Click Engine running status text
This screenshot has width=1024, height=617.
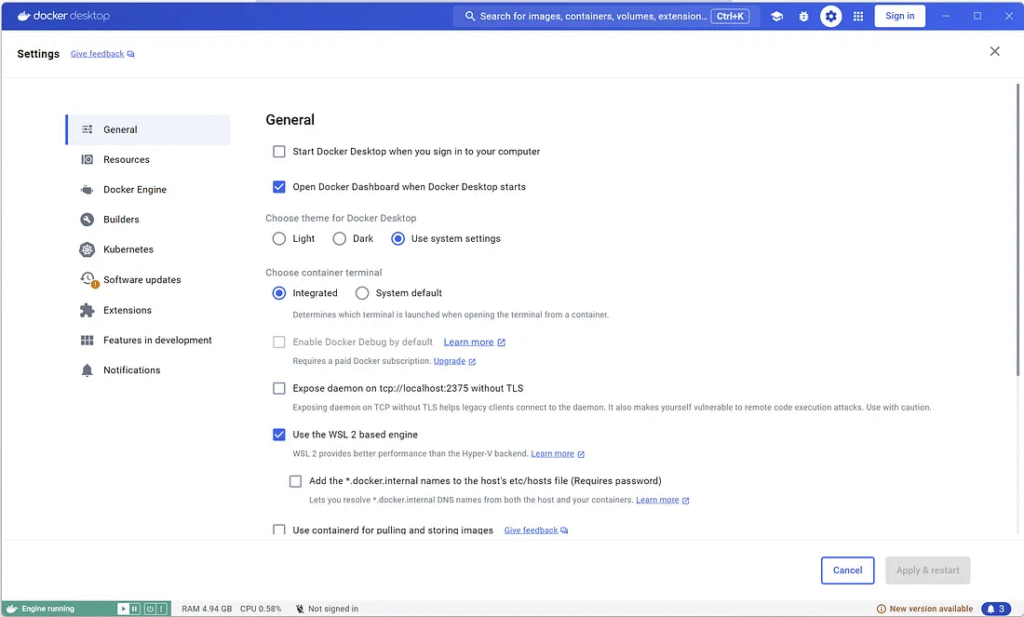tap(48, 609)
